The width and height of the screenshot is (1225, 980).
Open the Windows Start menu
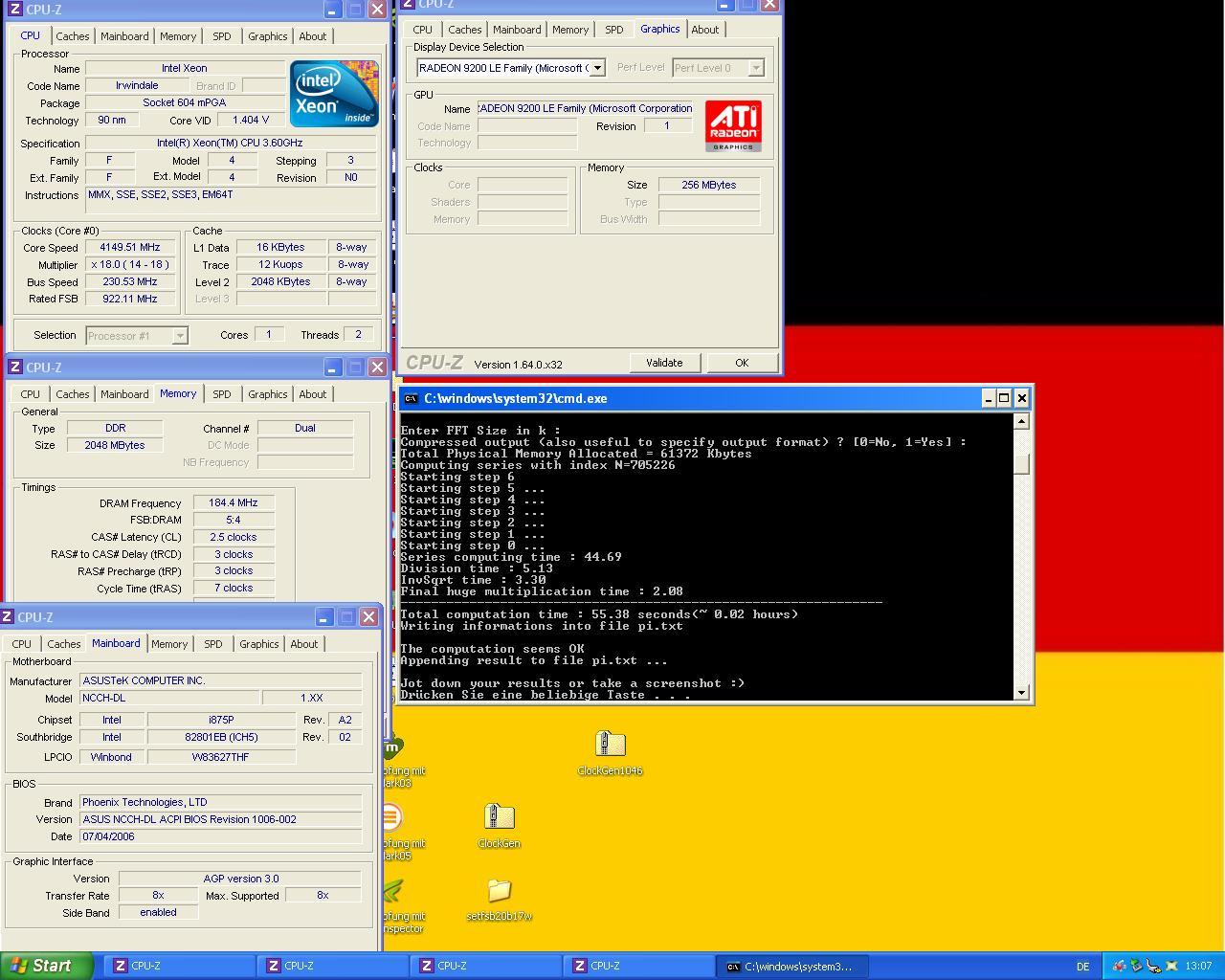click(x=47, y=966)
